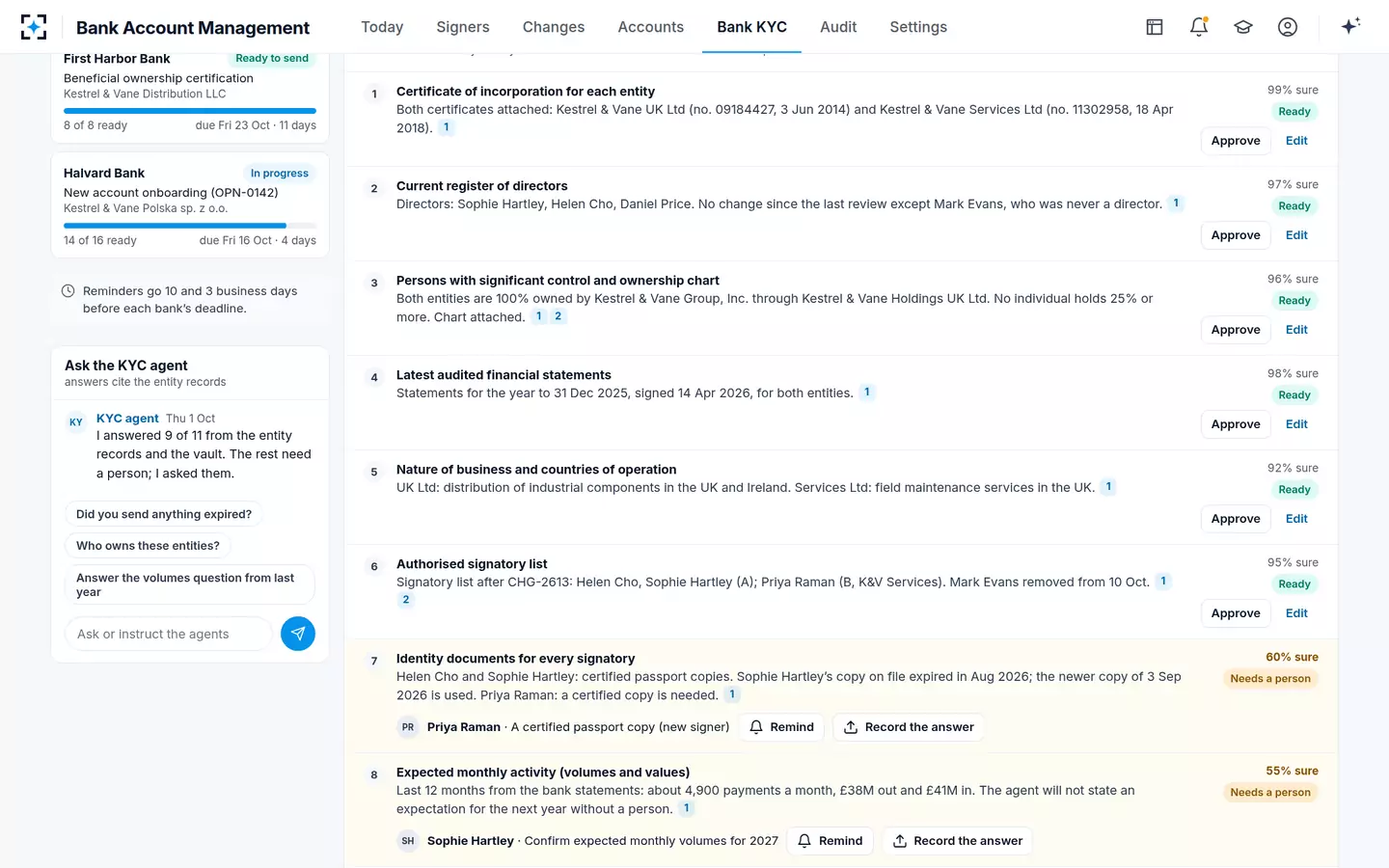
Task: Open the Signers tab
Action: (x=463, y=27)
